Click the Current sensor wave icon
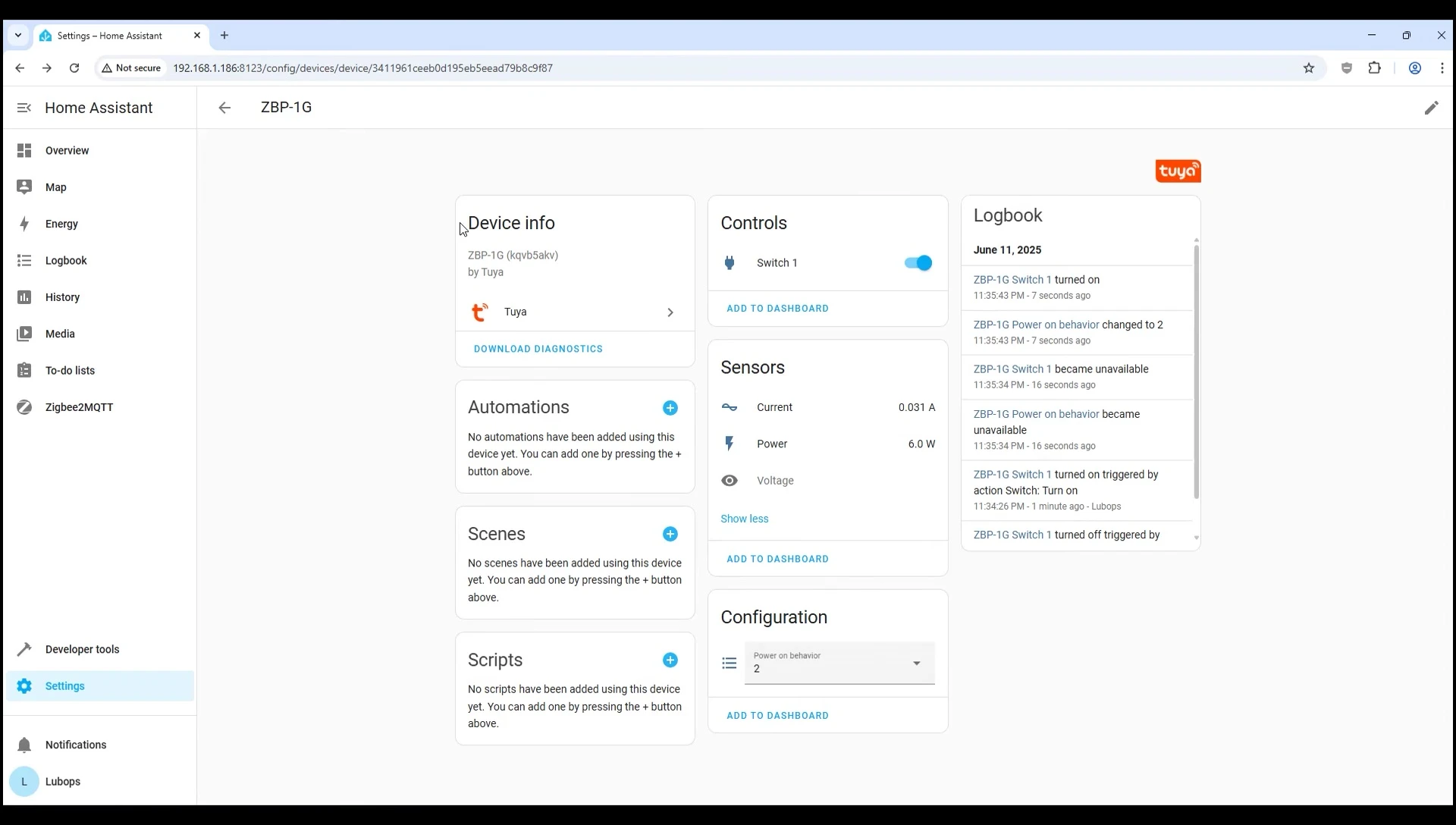 point(730,407)
